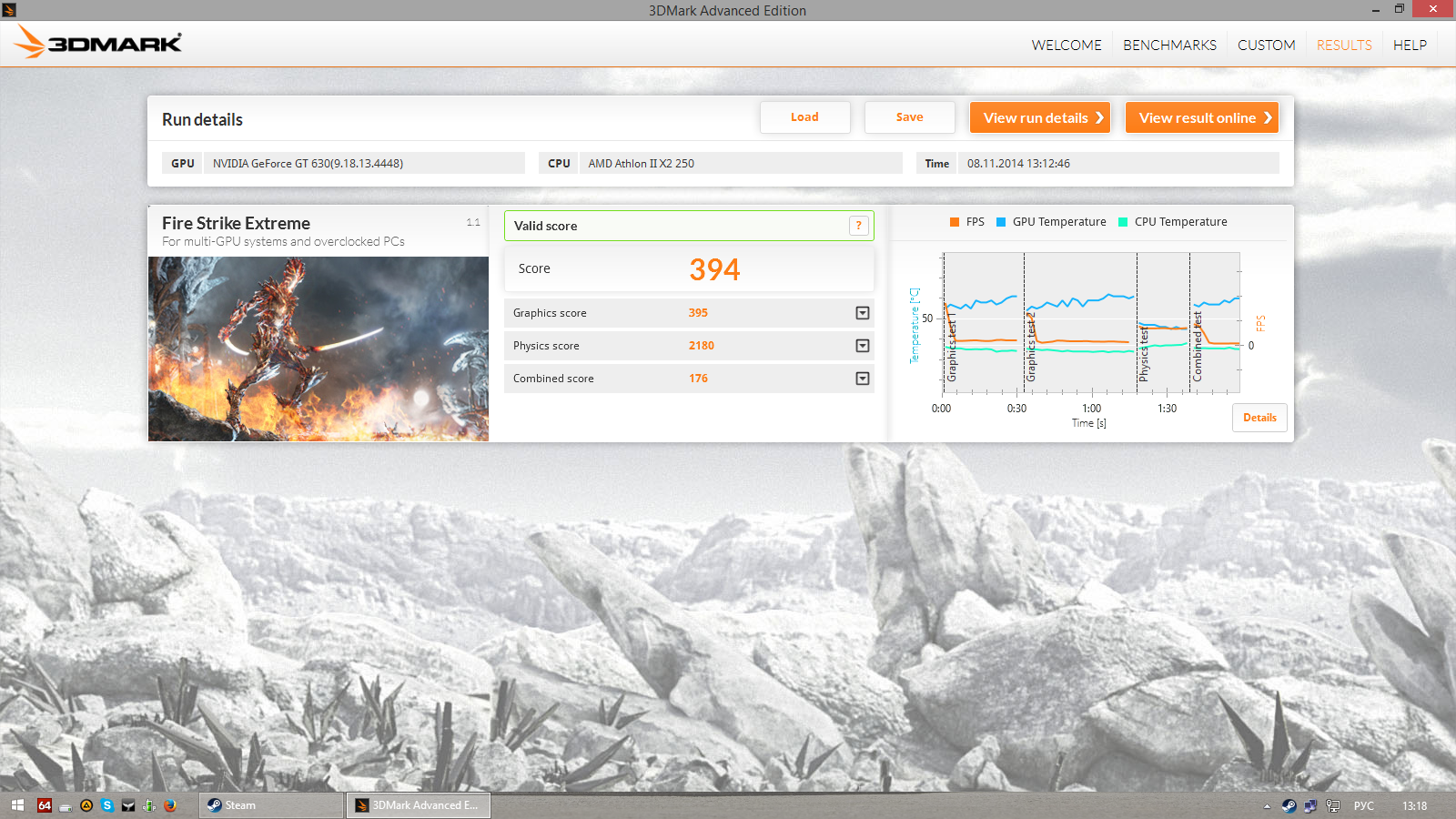Click the run time 08.11.2014 13:12:46
The image size is (1456, 819).
click(x=1018, y=164)
